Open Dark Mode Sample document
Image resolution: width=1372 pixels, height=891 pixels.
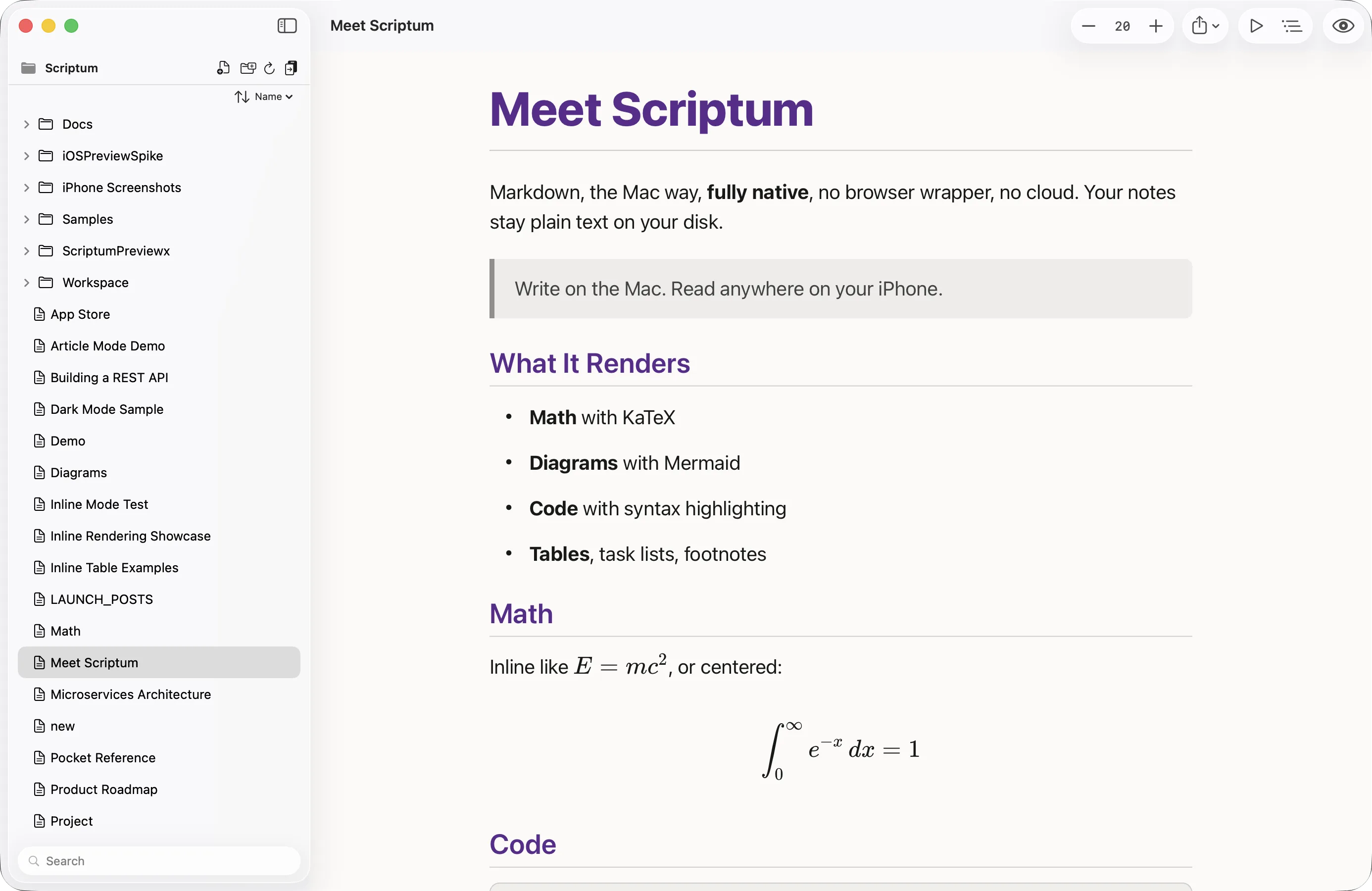[x=159, y=409]
